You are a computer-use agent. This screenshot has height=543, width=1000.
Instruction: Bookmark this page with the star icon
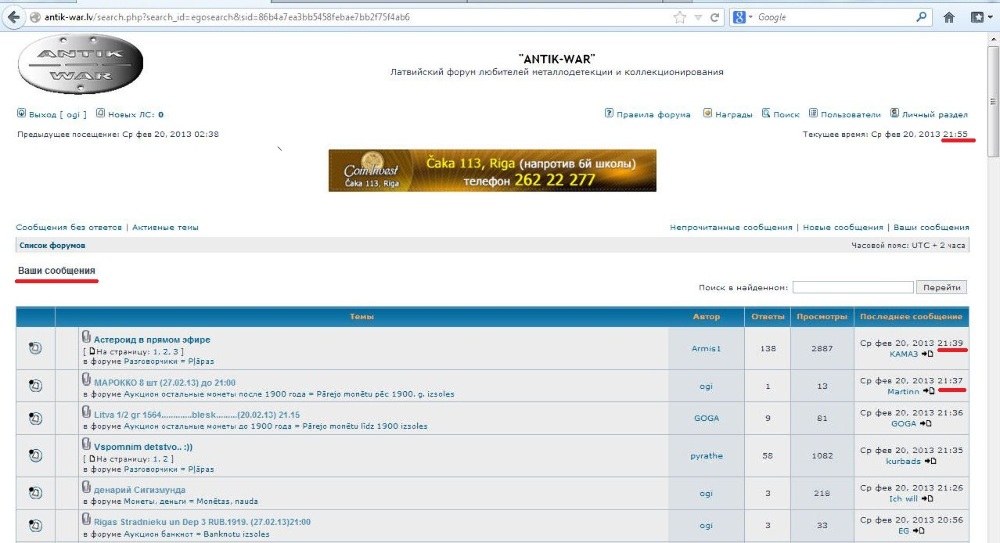[680, 17]
